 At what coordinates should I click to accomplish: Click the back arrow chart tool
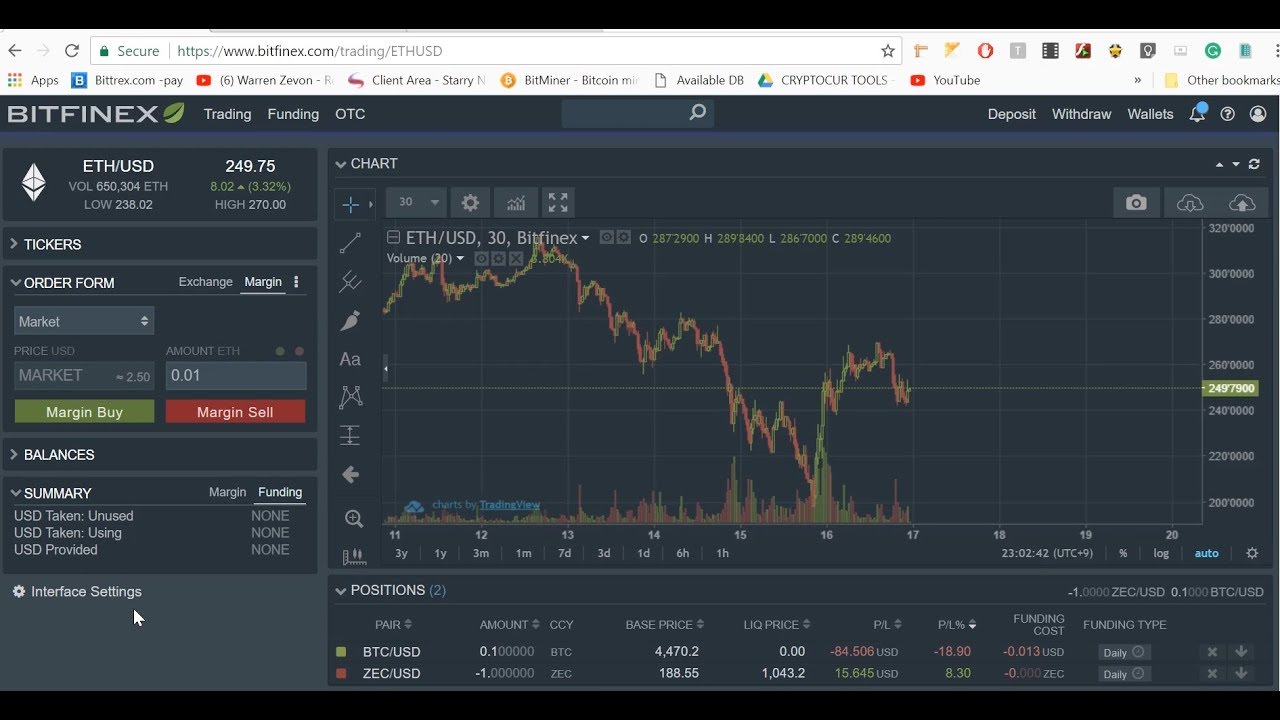[350, 474]
